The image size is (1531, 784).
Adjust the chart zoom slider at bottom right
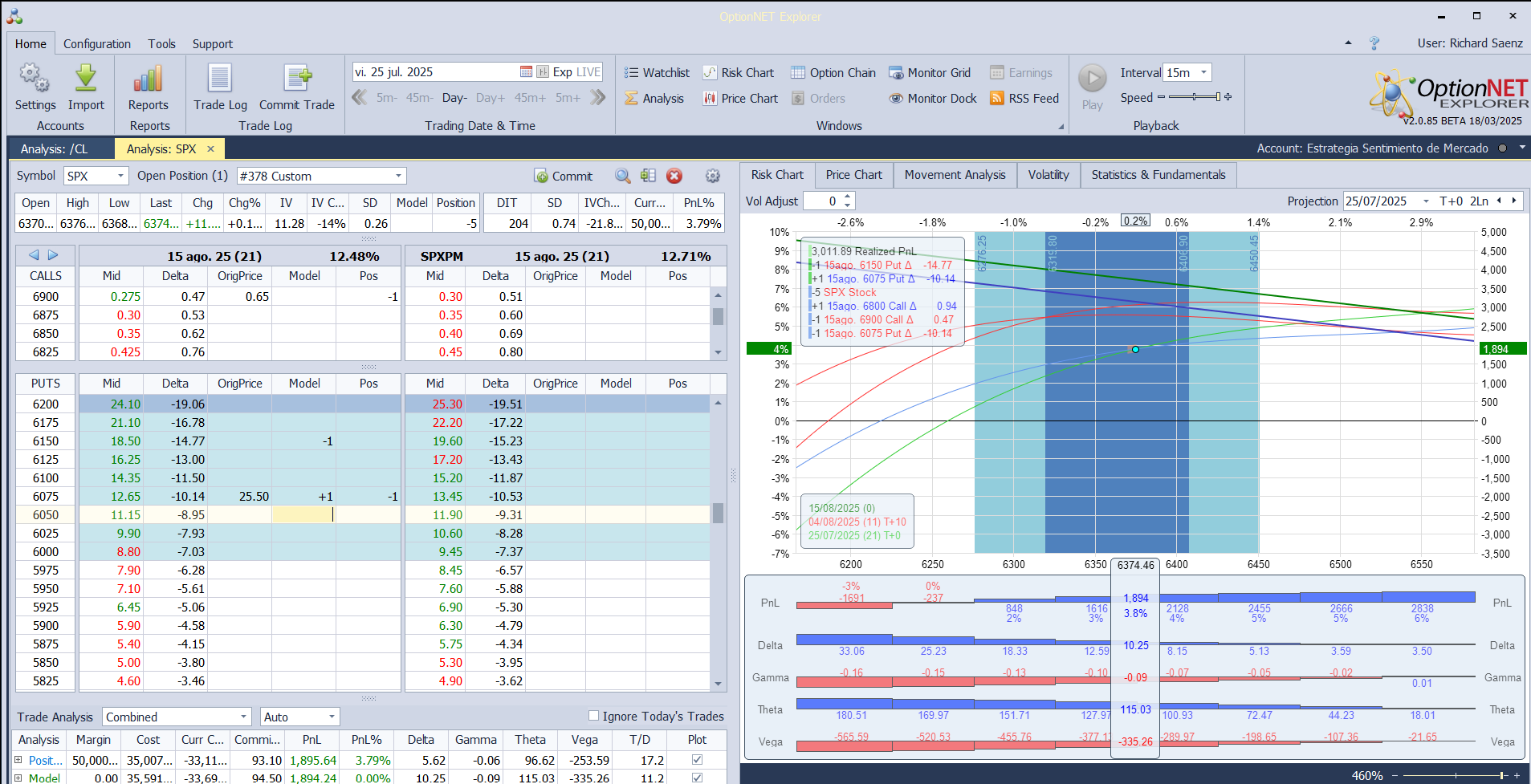pyautogui.click(x=1456, y=775)
